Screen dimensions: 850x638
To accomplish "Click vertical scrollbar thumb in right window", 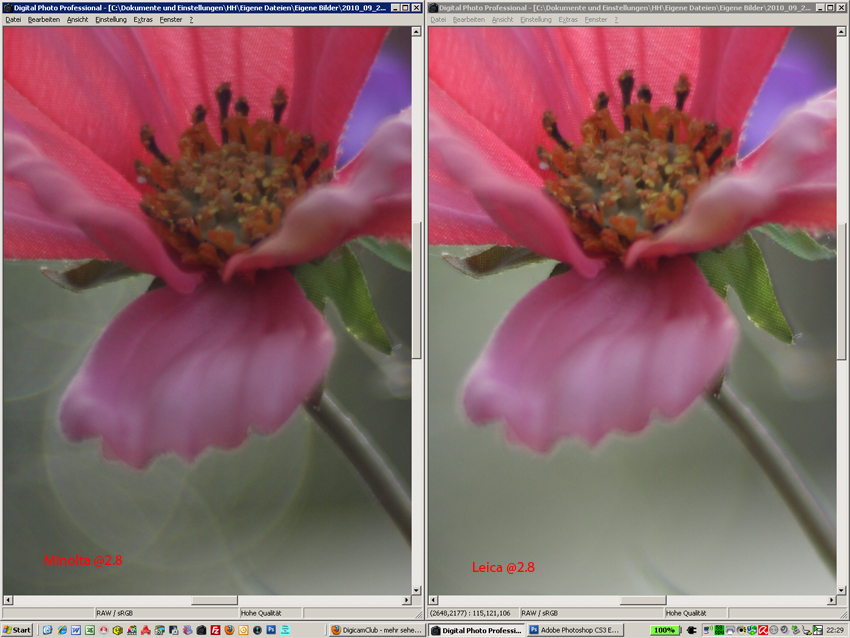I will pyautogui.click(x=841, y=291).
